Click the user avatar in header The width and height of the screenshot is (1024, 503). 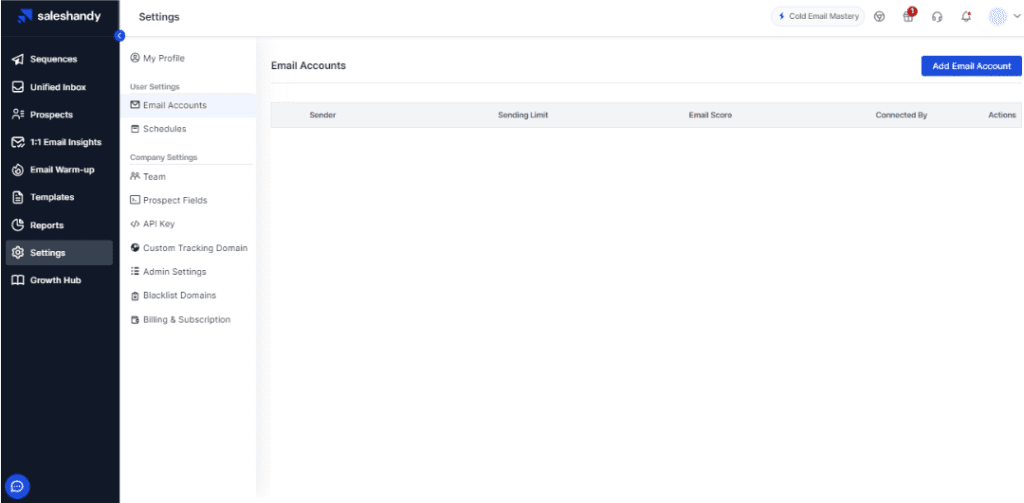998,17
